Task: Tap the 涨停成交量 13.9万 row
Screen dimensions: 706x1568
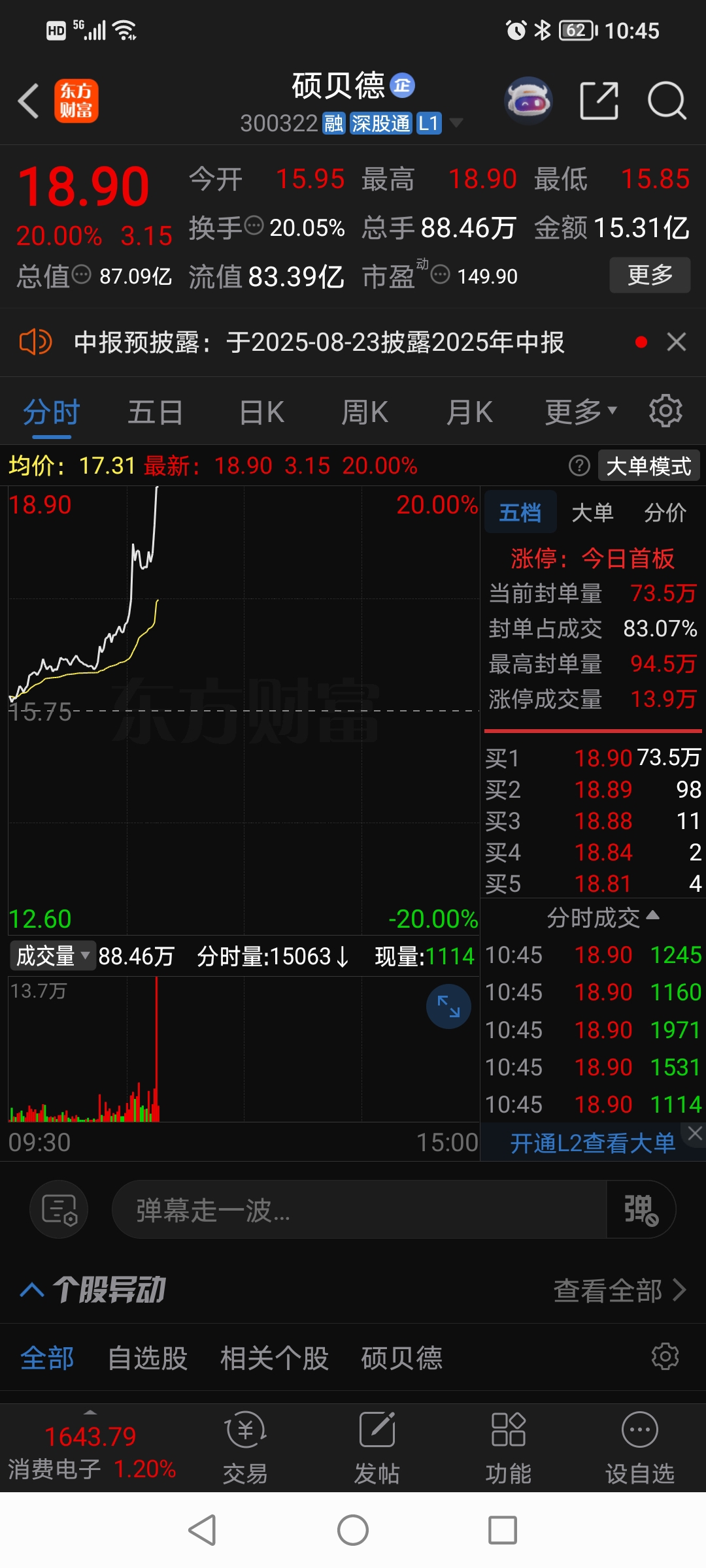Action: pos(592,699)
